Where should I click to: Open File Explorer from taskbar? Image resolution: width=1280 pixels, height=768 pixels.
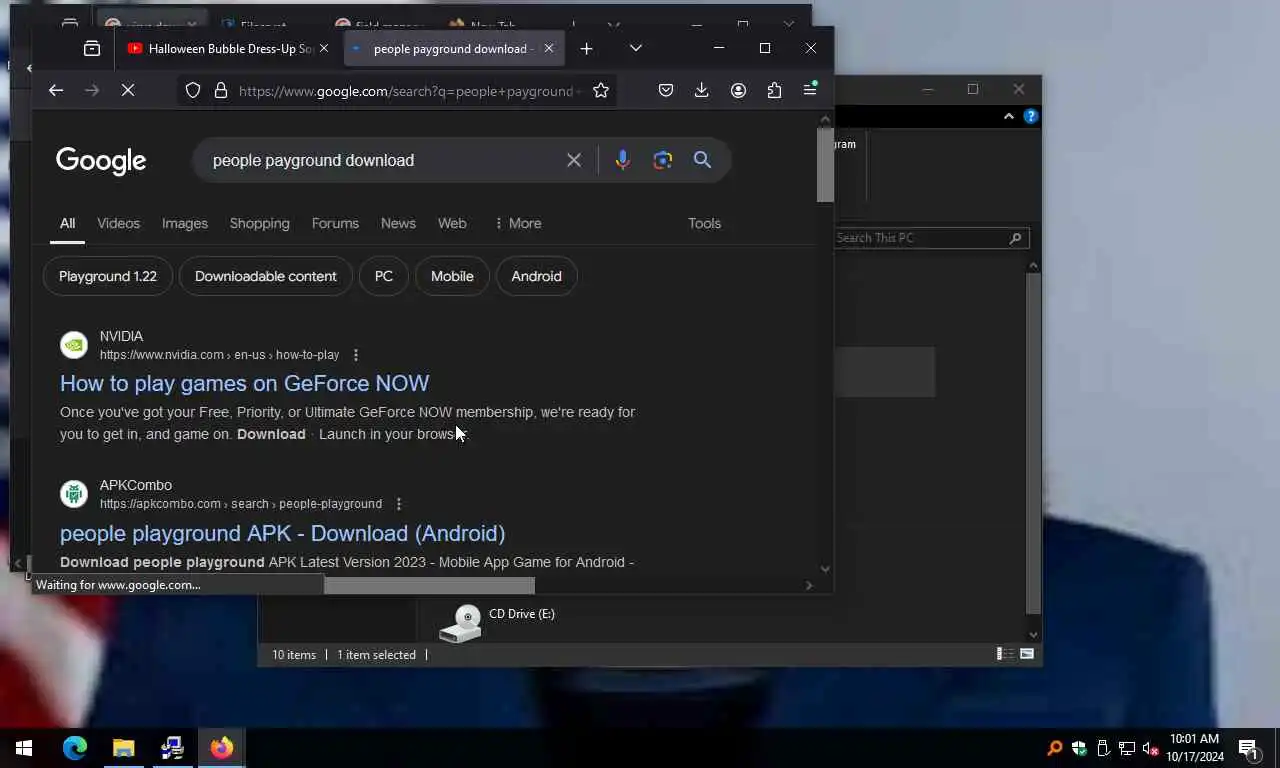coord(123,748)
